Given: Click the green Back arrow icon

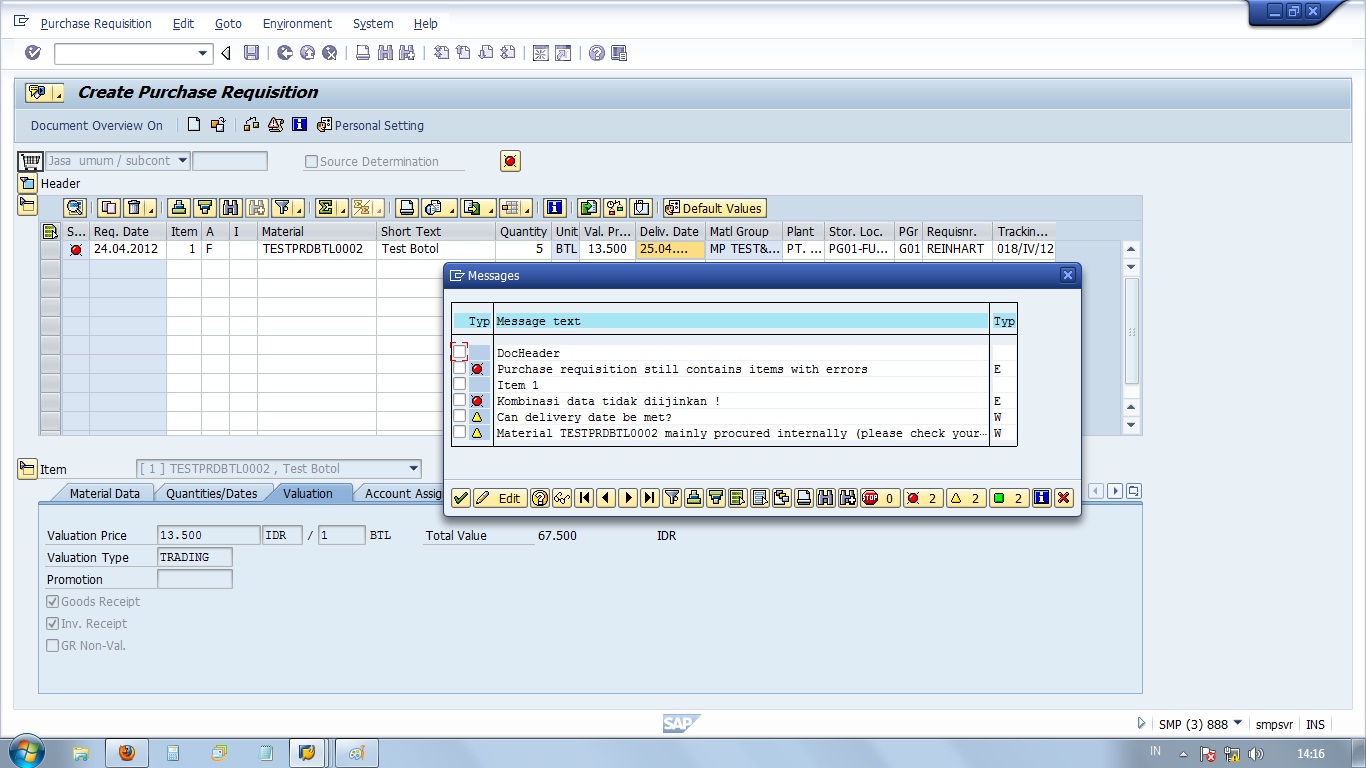Looking at the screenshot, I should click(285, 53).
